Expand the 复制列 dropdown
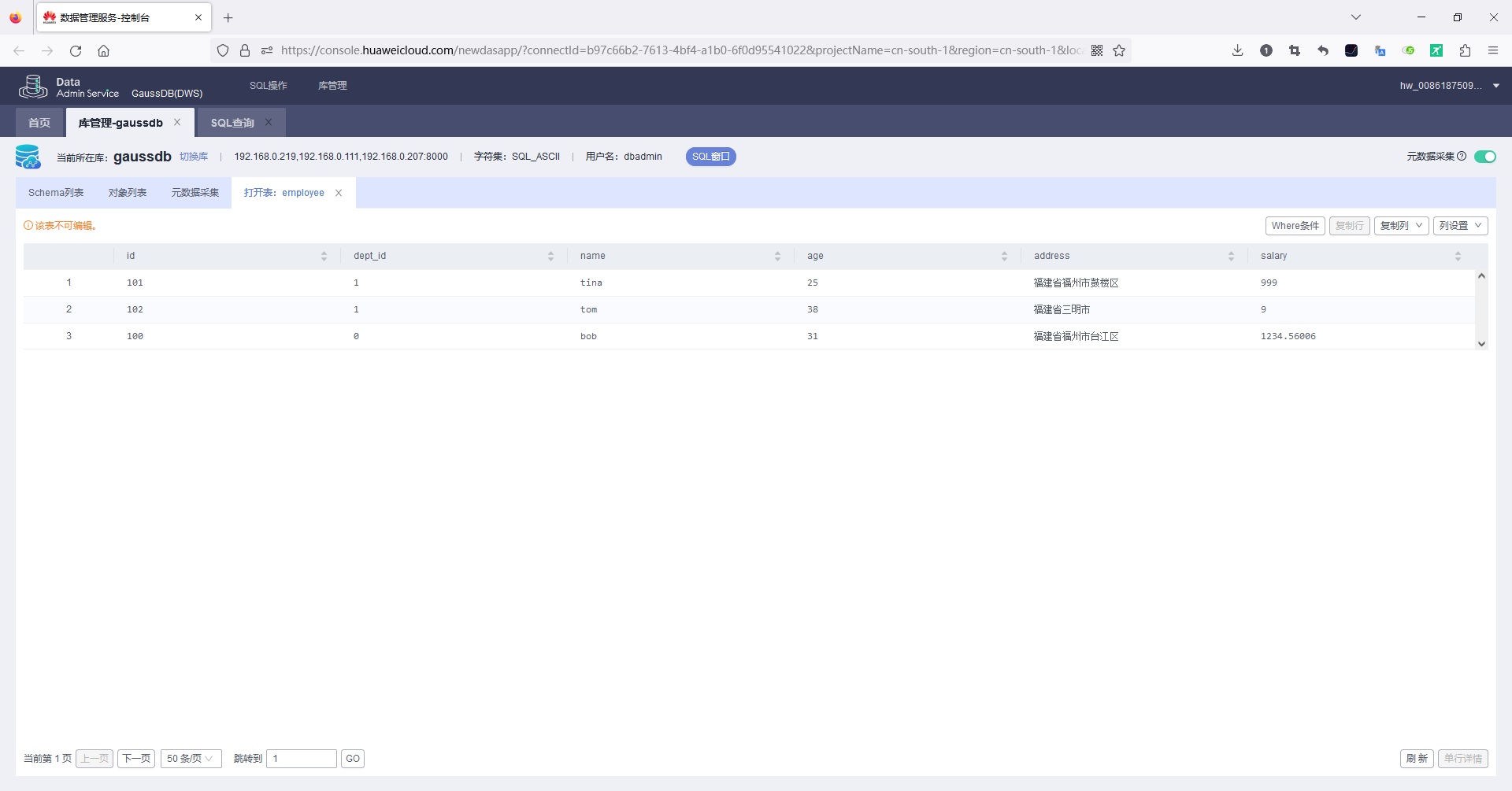 [x=1402, y=226]
